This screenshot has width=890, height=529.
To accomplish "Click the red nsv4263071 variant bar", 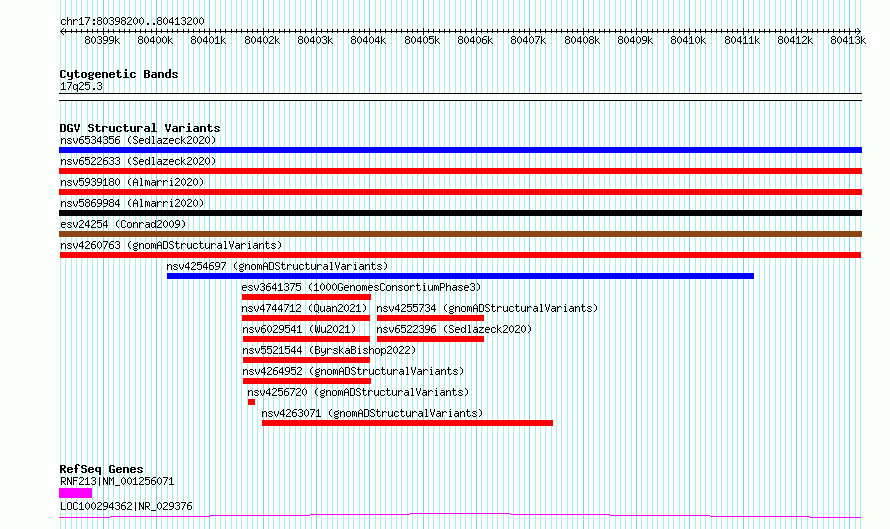I will (x=408, y=423).
